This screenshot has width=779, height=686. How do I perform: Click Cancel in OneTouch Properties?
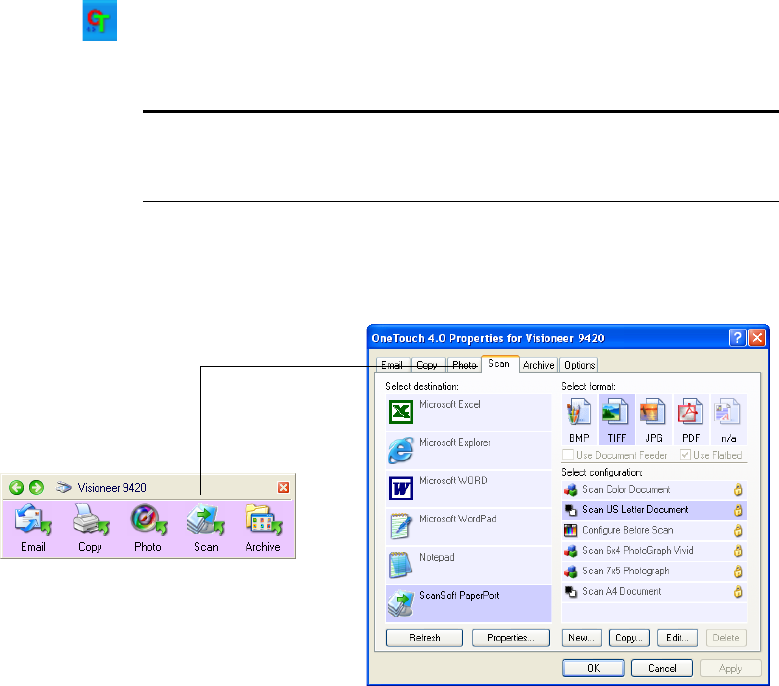[662, 668]
